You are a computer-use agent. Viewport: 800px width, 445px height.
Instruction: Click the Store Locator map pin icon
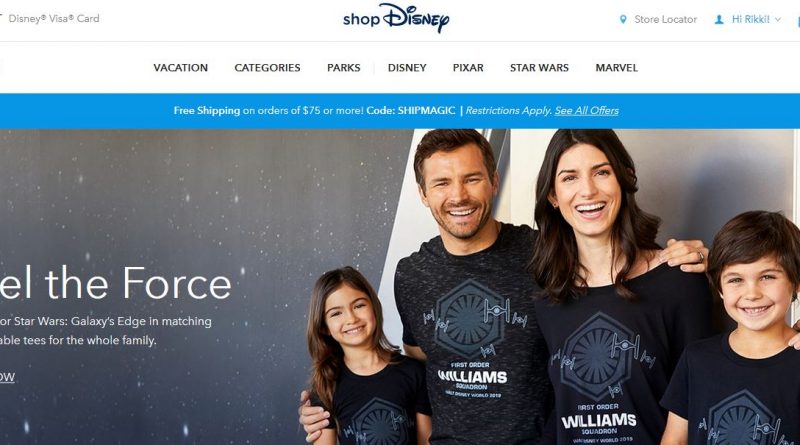(622, 19)
